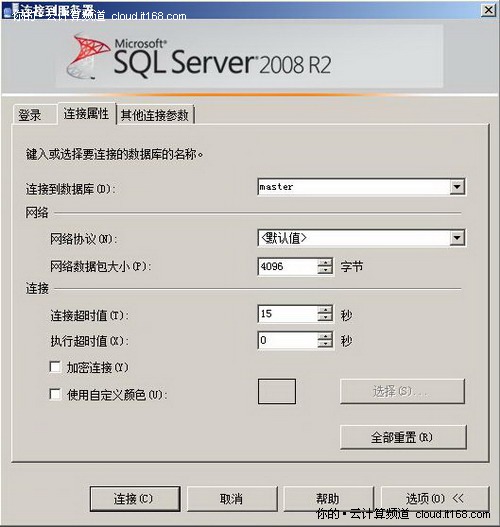Click 全部重置 to reset all settings
Image resolution: width=500 pixels, height=527 pixels.
pos(403,437)
